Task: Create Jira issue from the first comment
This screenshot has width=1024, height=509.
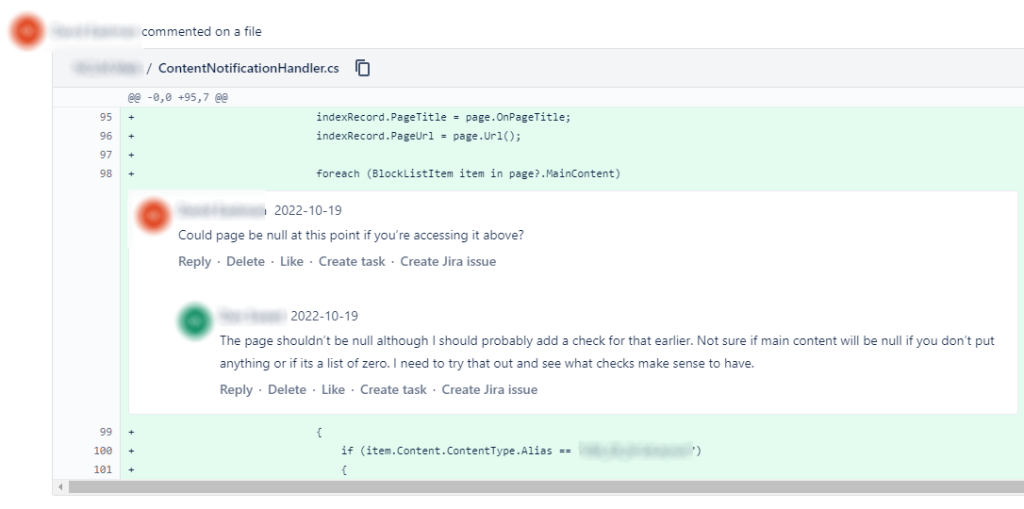Action: point(448,261)
